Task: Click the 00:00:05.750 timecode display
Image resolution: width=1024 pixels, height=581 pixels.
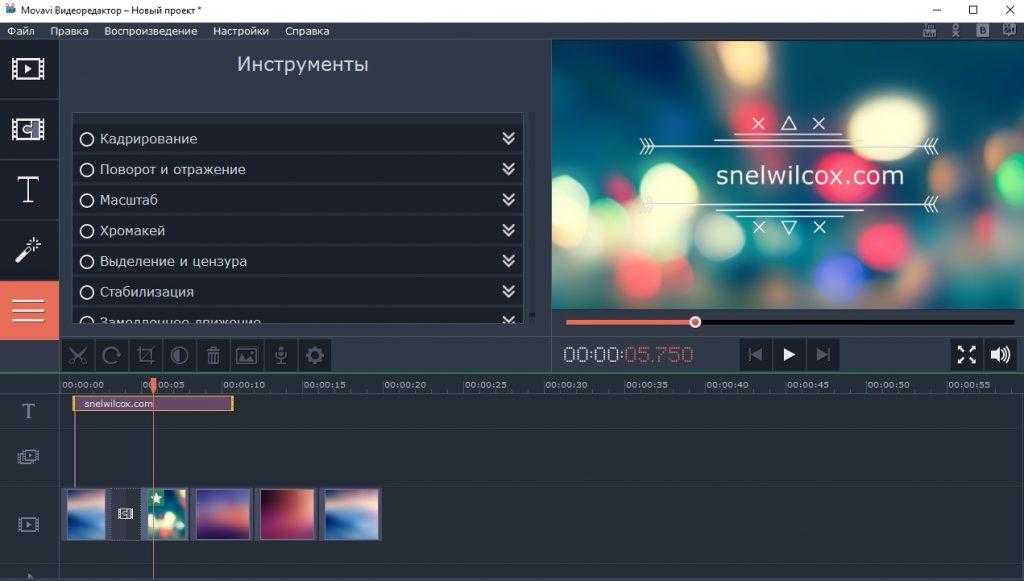Action: pyautogui.click(x=628, y=355)
